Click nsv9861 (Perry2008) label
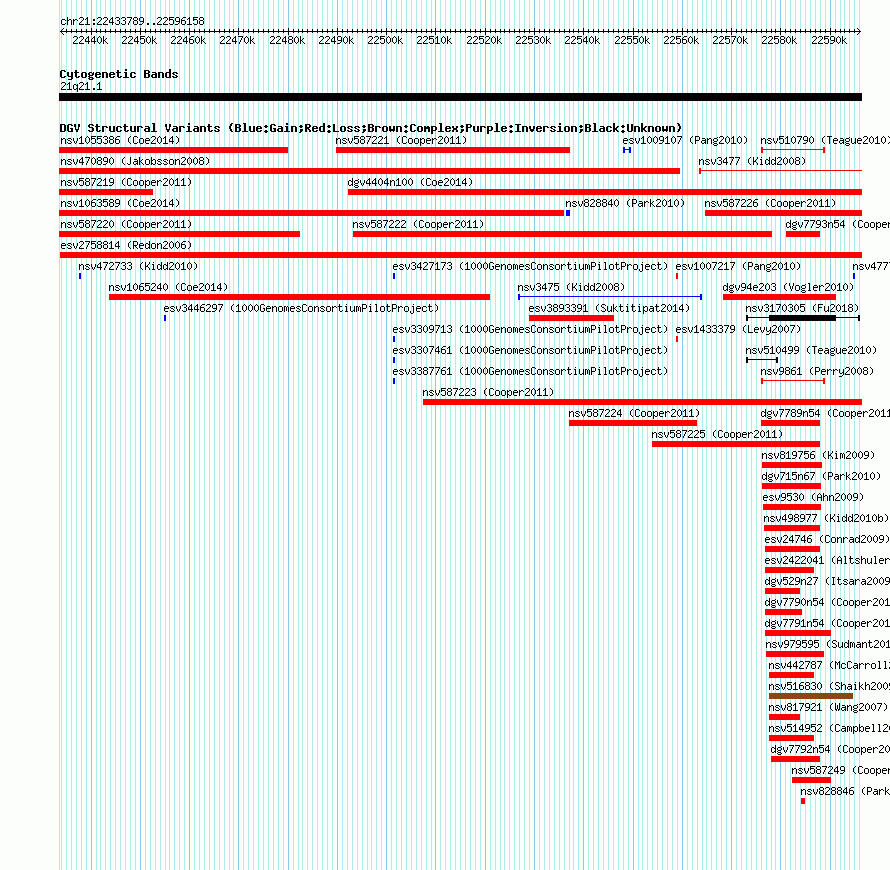Screen dimensions: 890x870 click(x=817, y=371)
